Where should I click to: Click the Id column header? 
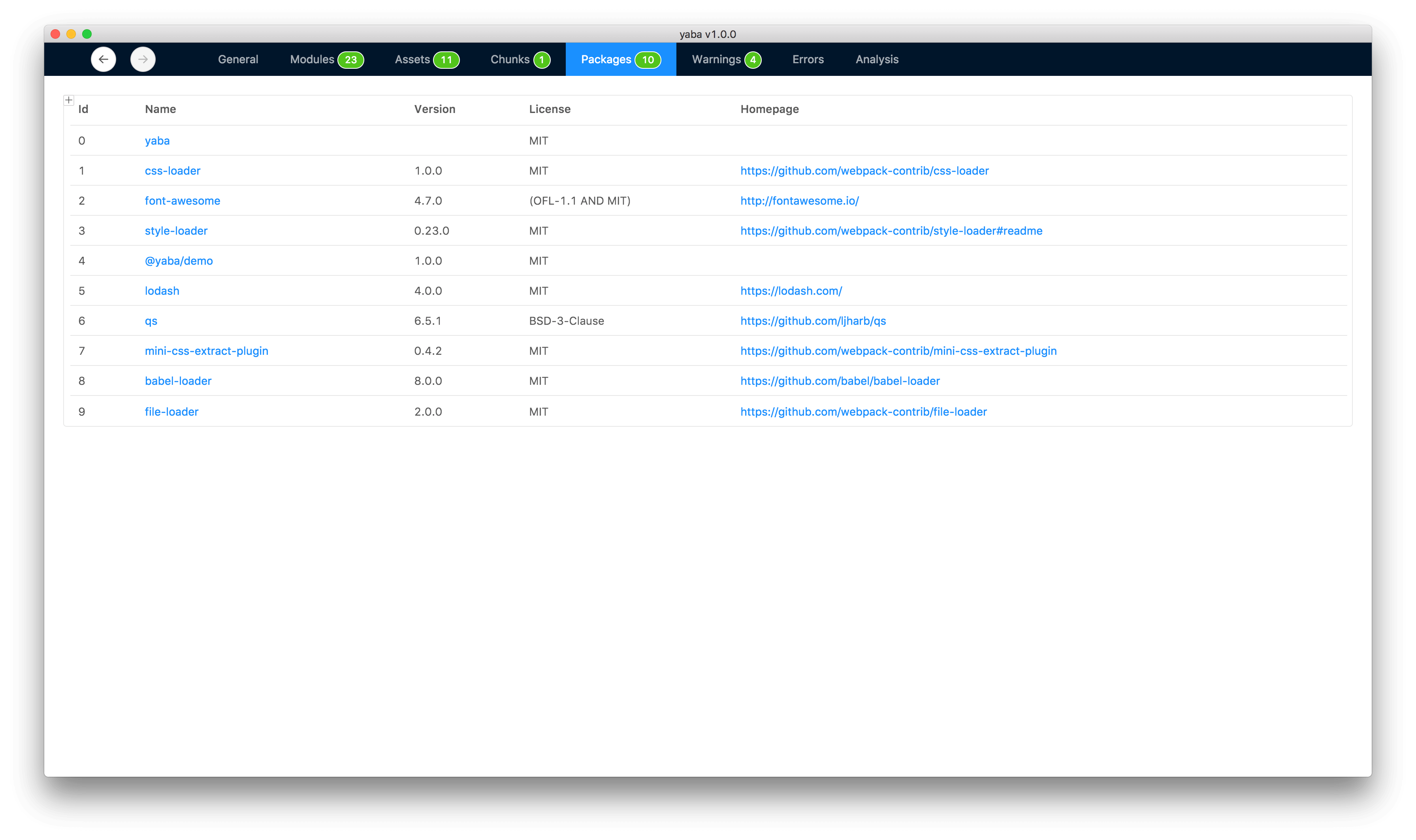click(83, 109)
